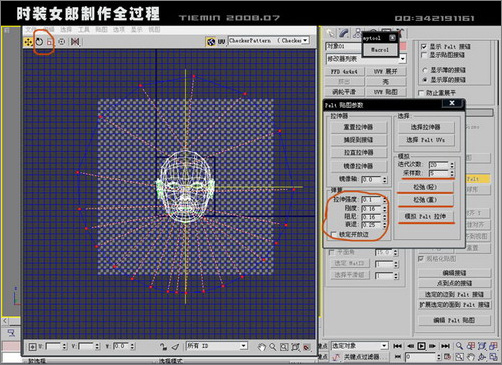Click Zoom Region icon in UVW editor
The width and height of the screenshot is (502, 365).
[x=284, y=347]
